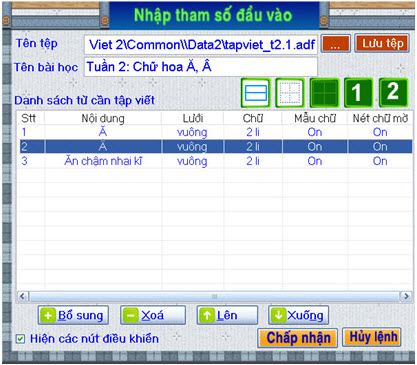Move row down with Xuống button
Image resolution: width=417 pixels, height=365 pixels.
pyautogui.click(x=298, y=315)
